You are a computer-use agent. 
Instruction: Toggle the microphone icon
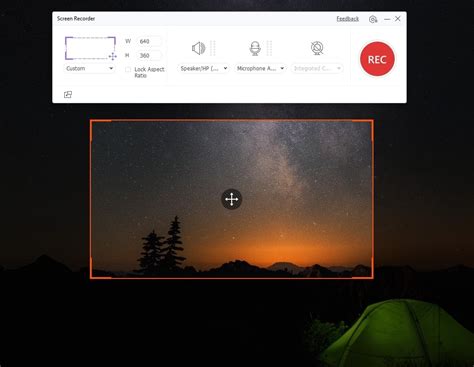point(255,48)
